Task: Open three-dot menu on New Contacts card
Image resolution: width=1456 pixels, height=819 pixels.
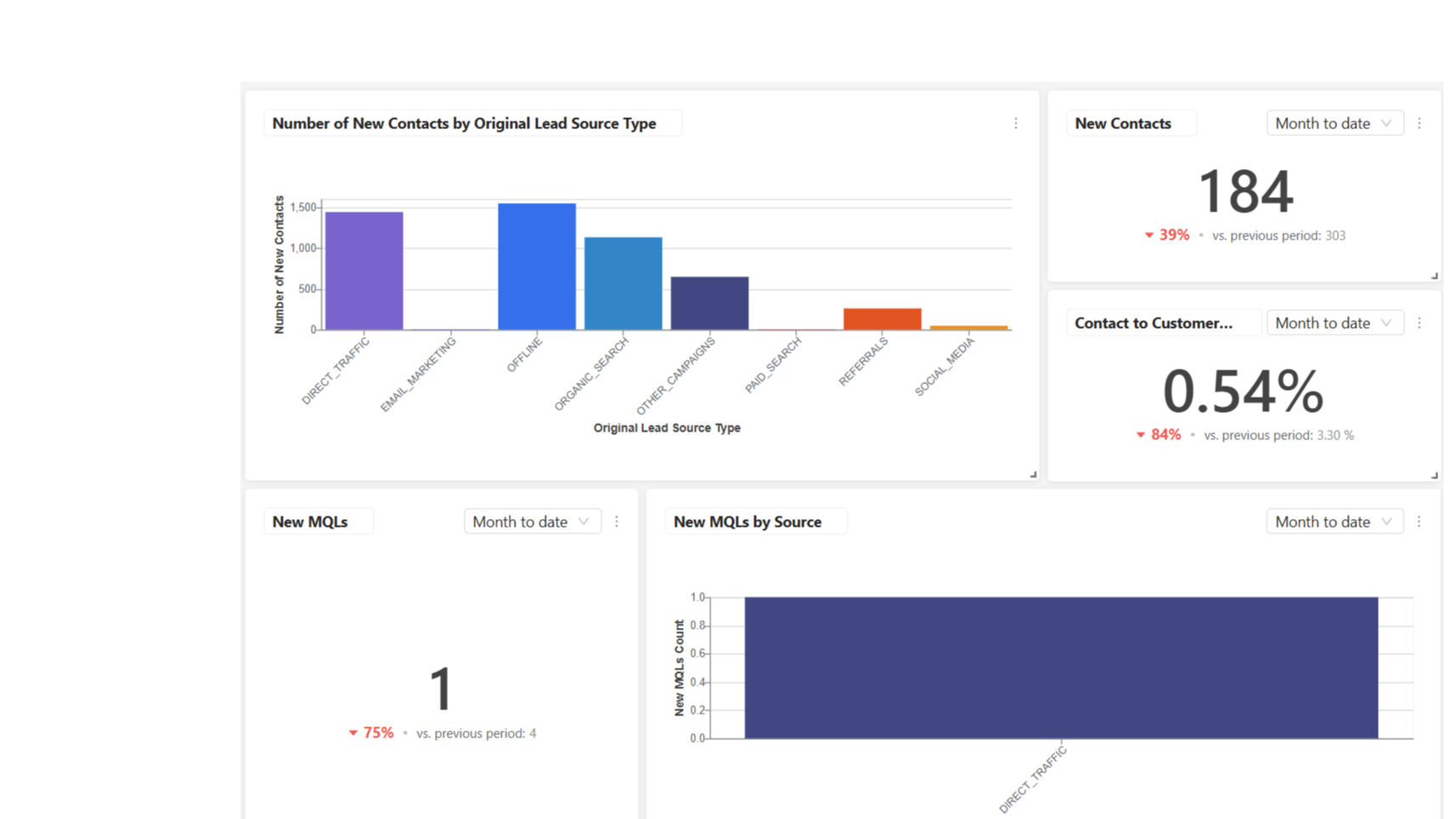Action: (x=1419, y=124)
